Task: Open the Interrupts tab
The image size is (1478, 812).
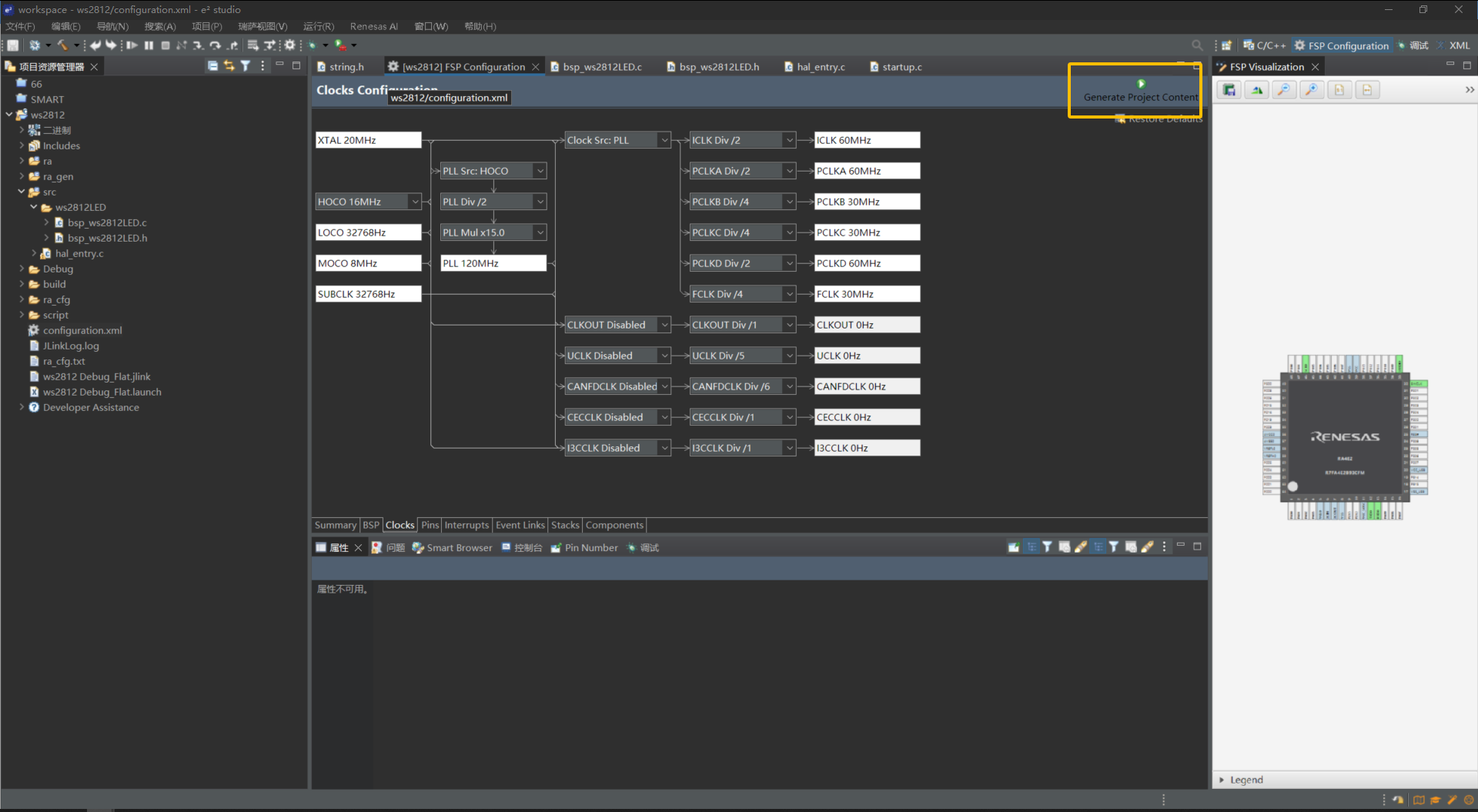Action: pyautogui.click(x=466, y=525)
